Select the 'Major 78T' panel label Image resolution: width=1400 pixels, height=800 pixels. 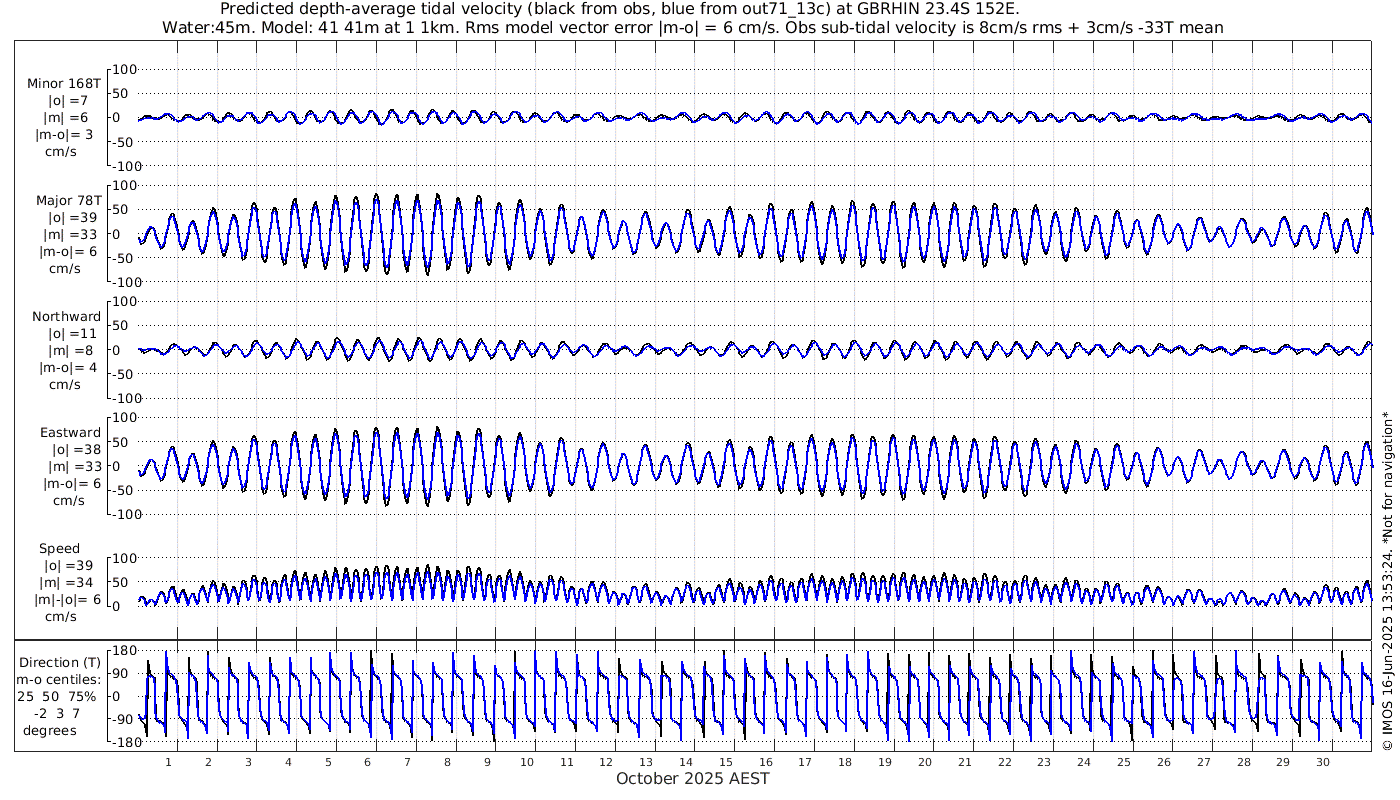pyautogui.click(x=67, y=201)
